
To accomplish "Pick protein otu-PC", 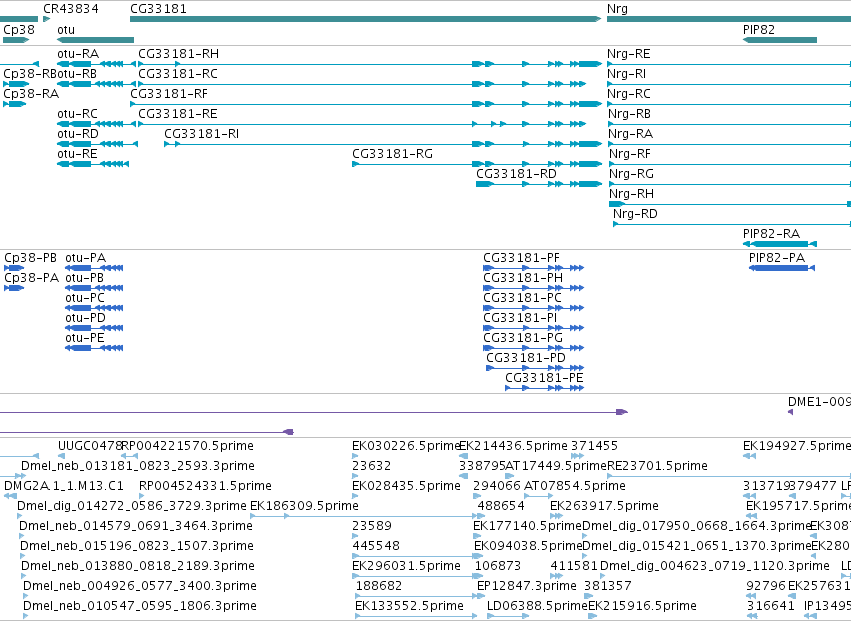I will coord(85,298).
